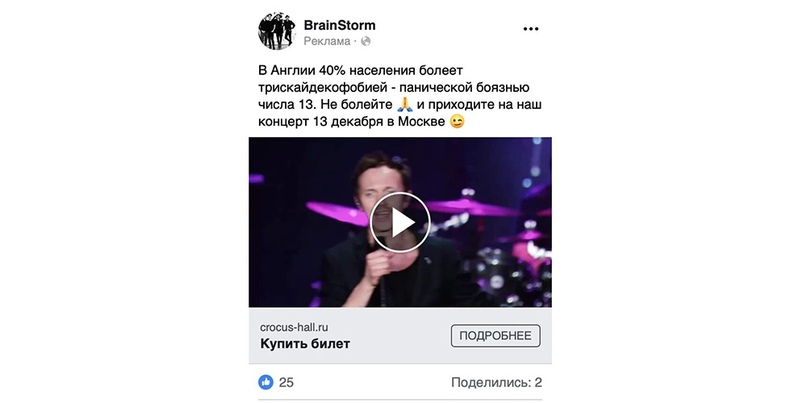Open the crocus-hall.ru link

[294, 327]
